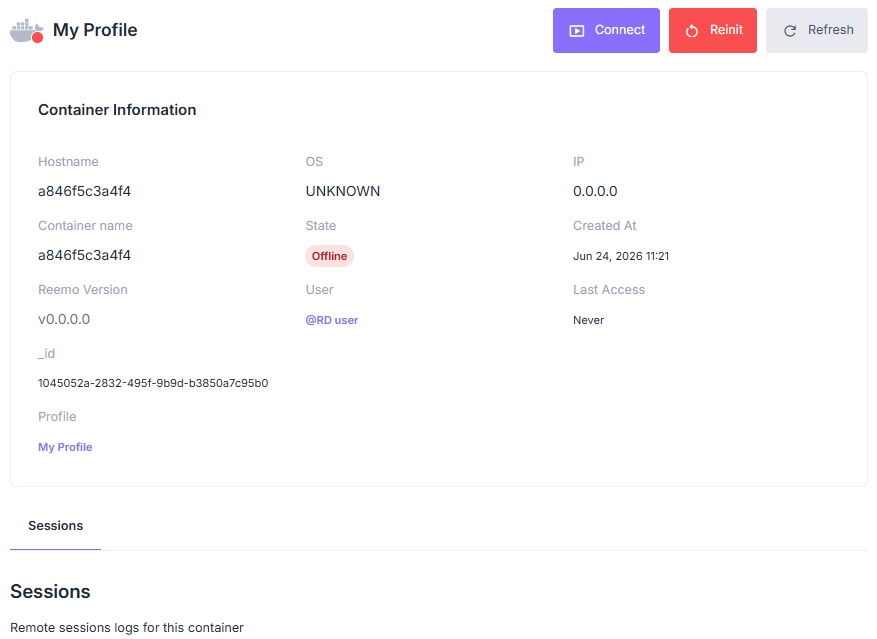Click the Offline state badge
877x639 pixels.
(x=329, y=256)
